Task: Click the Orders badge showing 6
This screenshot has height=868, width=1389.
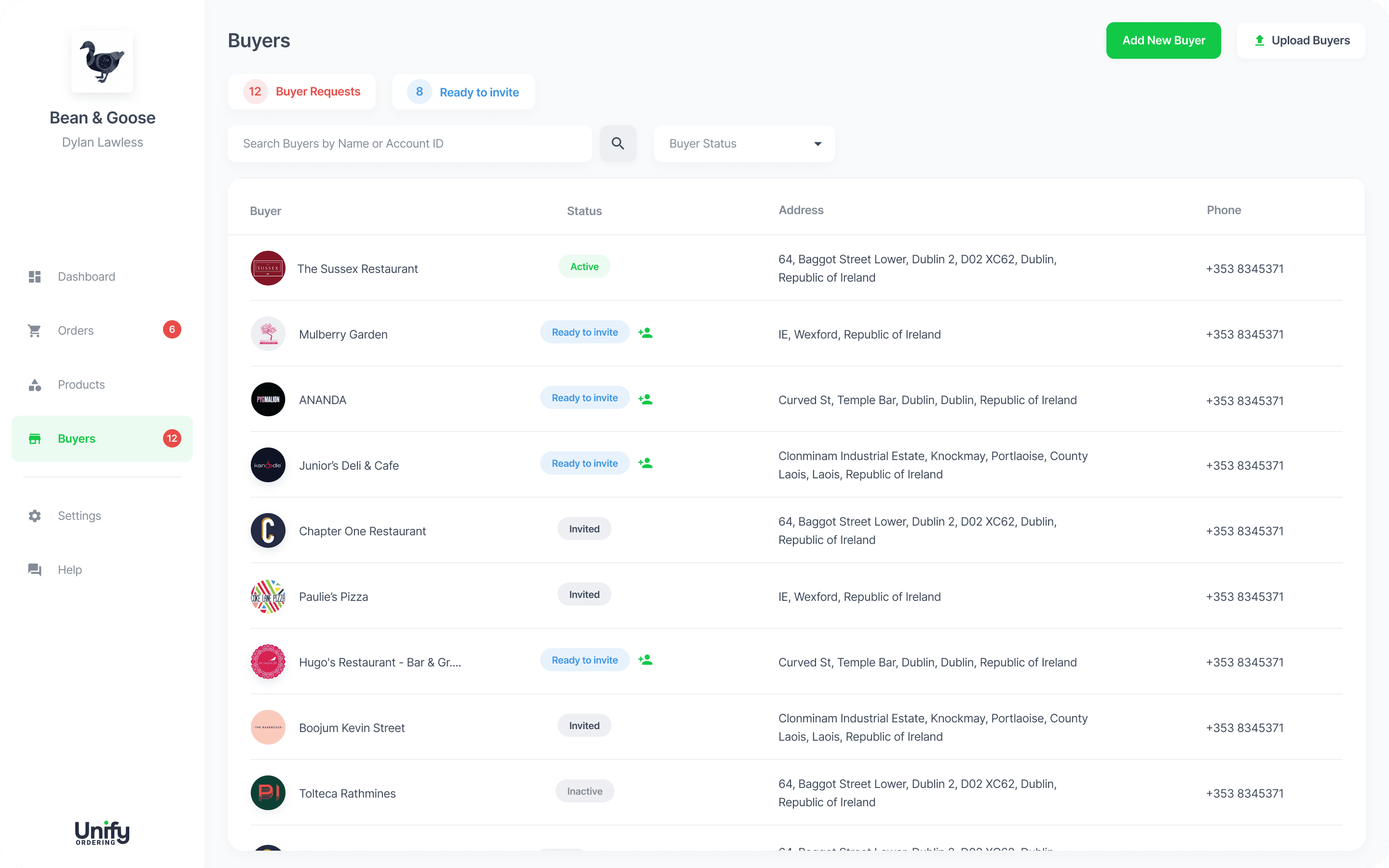Action: (172, 329)
